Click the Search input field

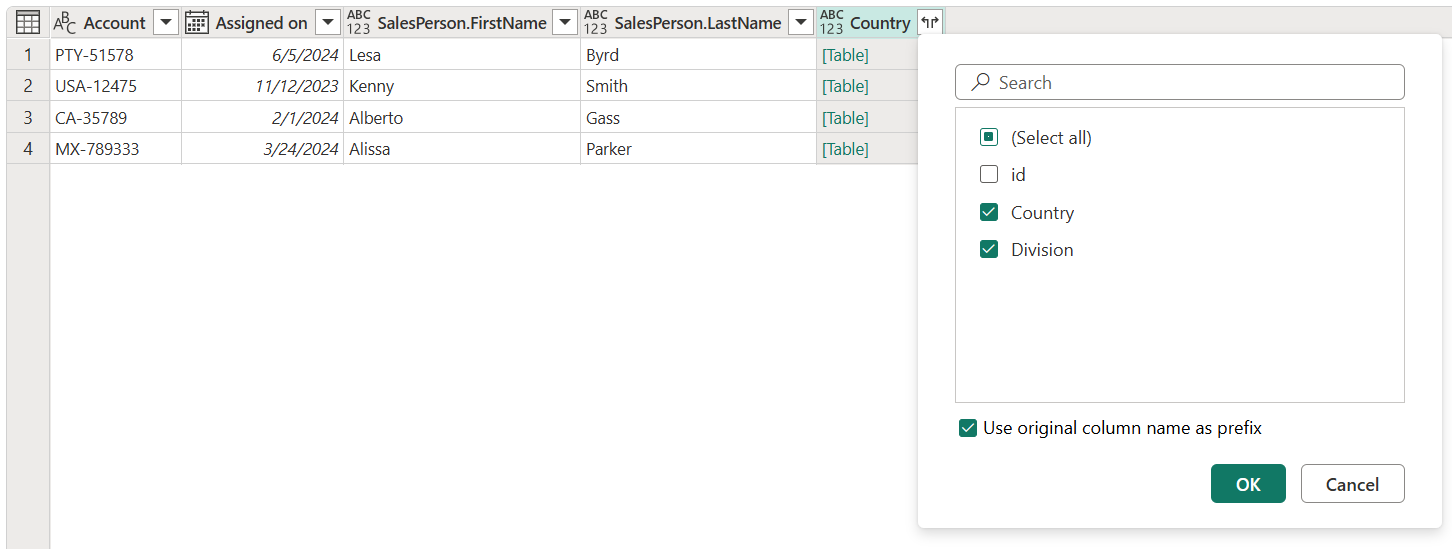(1180, 82)
